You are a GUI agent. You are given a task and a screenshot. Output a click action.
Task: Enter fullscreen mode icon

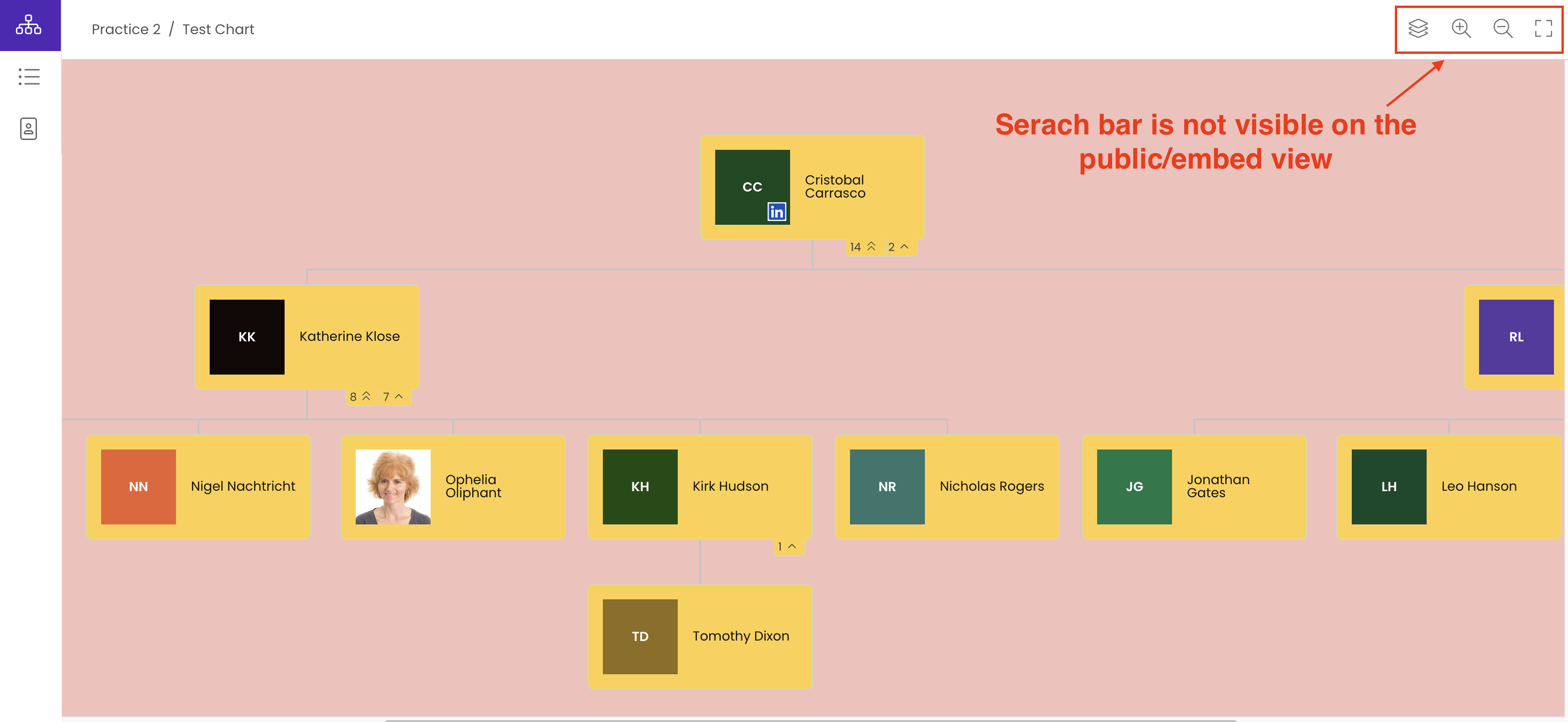click(1543, 29)
